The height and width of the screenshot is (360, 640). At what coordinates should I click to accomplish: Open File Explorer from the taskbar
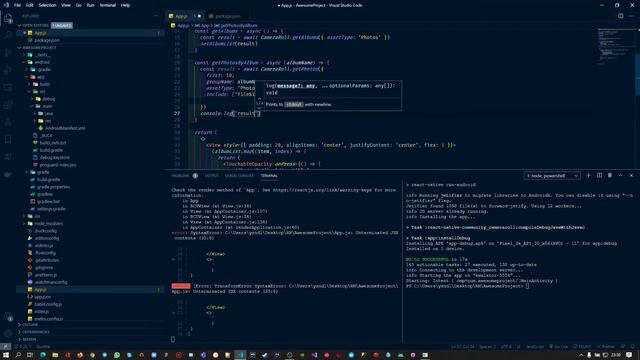coord(55,355)
